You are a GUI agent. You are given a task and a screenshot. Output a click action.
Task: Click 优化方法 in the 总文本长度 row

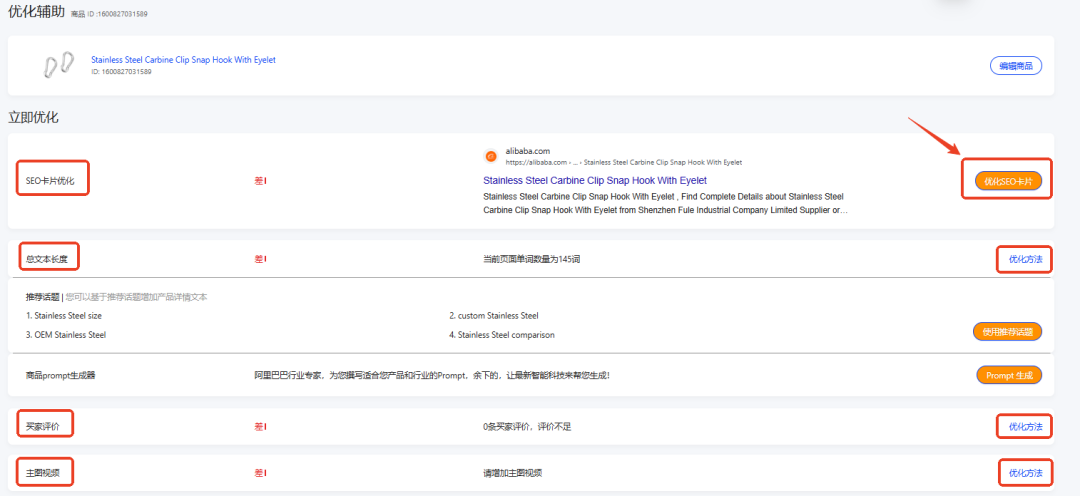coord(1024,259)
